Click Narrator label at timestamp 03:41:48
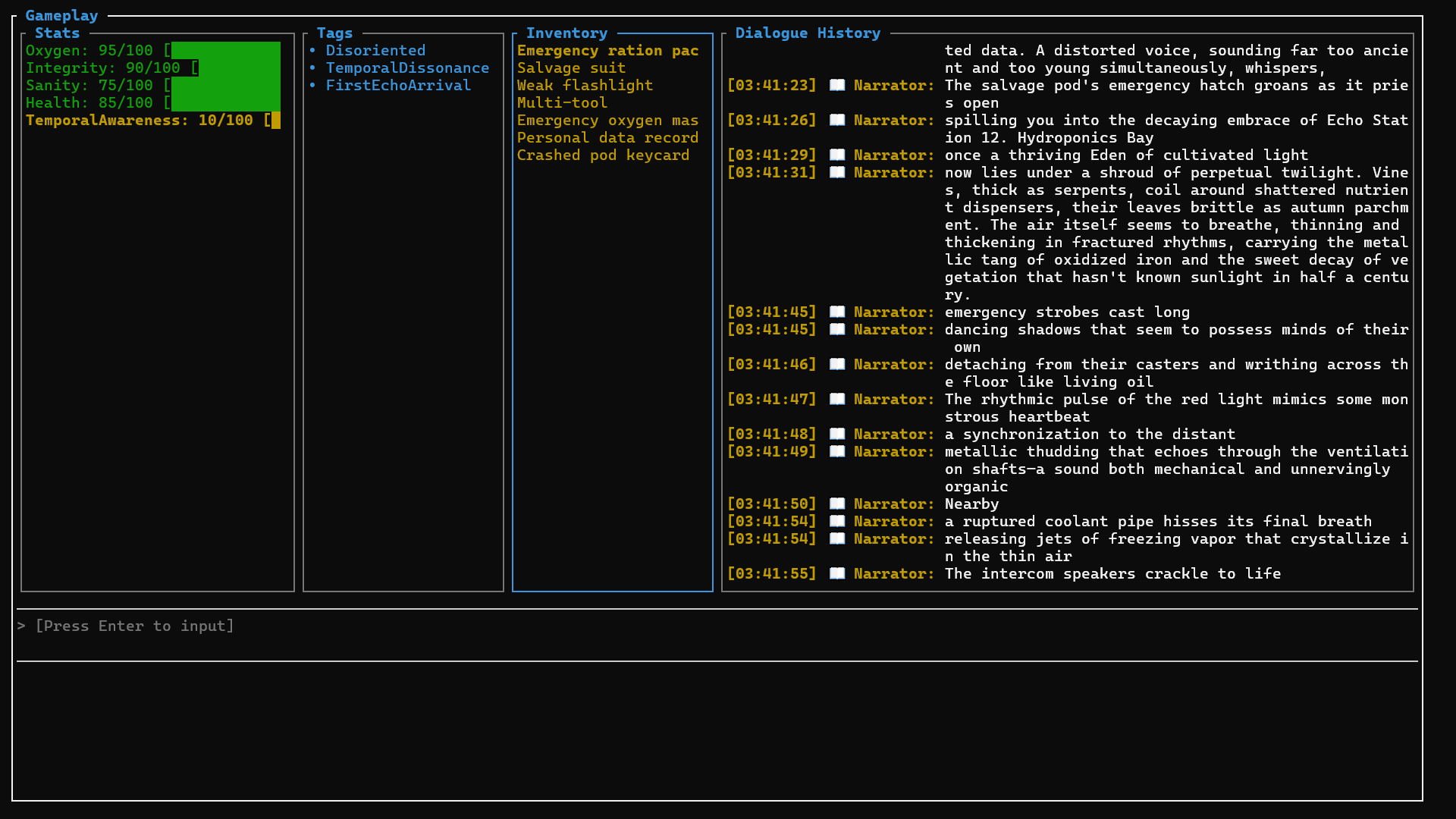1456x819 pixels. coord(894,434)
